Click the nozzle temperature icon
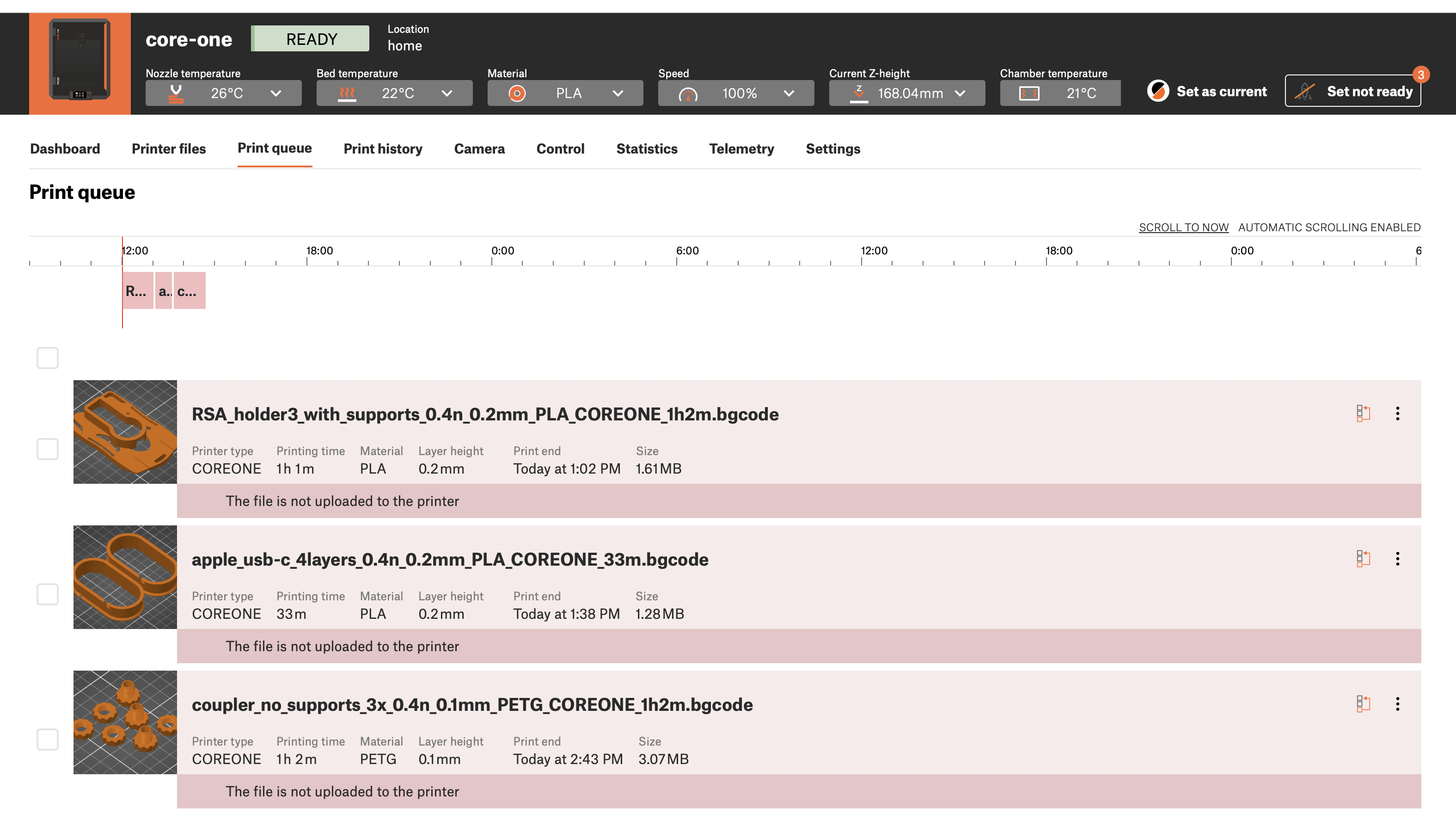The image size is (1456, 814). pyautogui.click(x=176, y=93)
